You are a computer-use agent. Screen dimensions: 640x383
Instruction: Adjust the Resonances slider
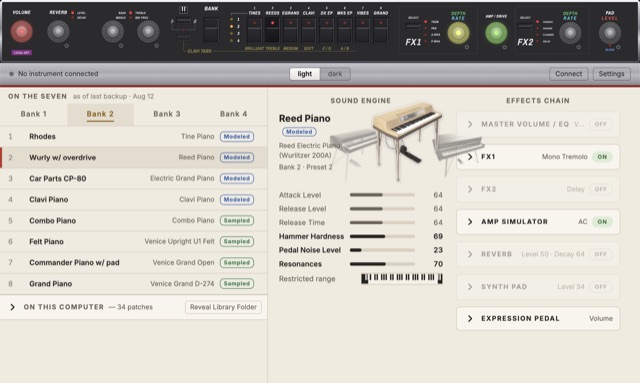382,264
